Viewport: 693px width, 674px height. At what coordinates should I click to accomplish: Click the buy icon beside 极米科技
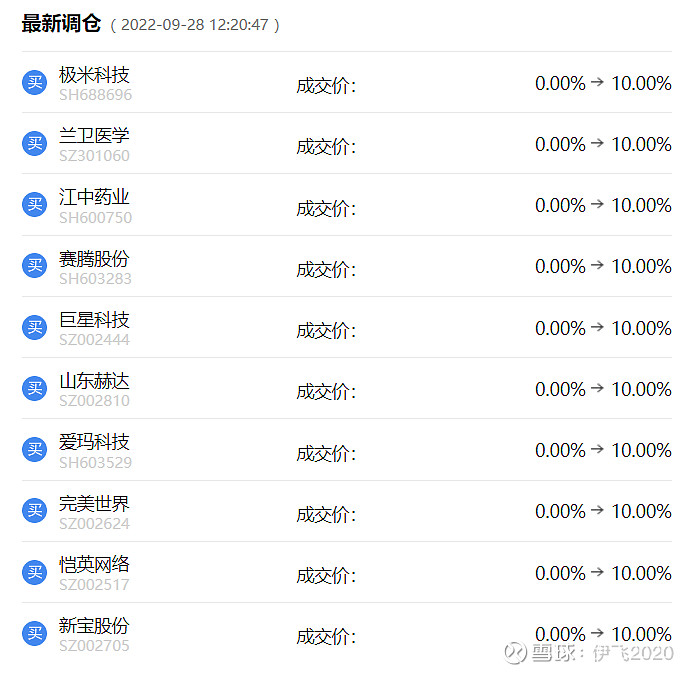pos(35,83)
